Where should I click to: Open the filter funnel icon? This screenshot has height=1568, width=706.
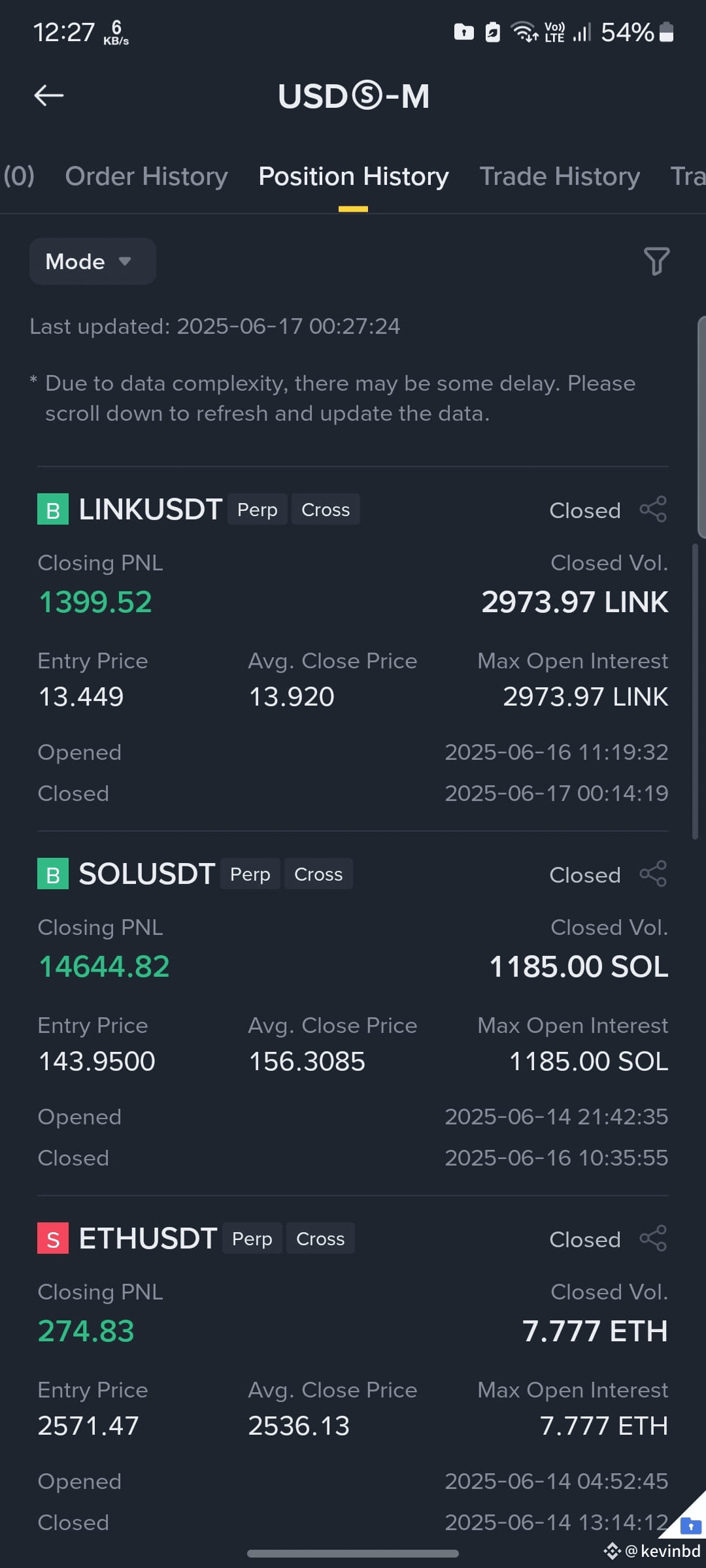[x=656, y=261]
